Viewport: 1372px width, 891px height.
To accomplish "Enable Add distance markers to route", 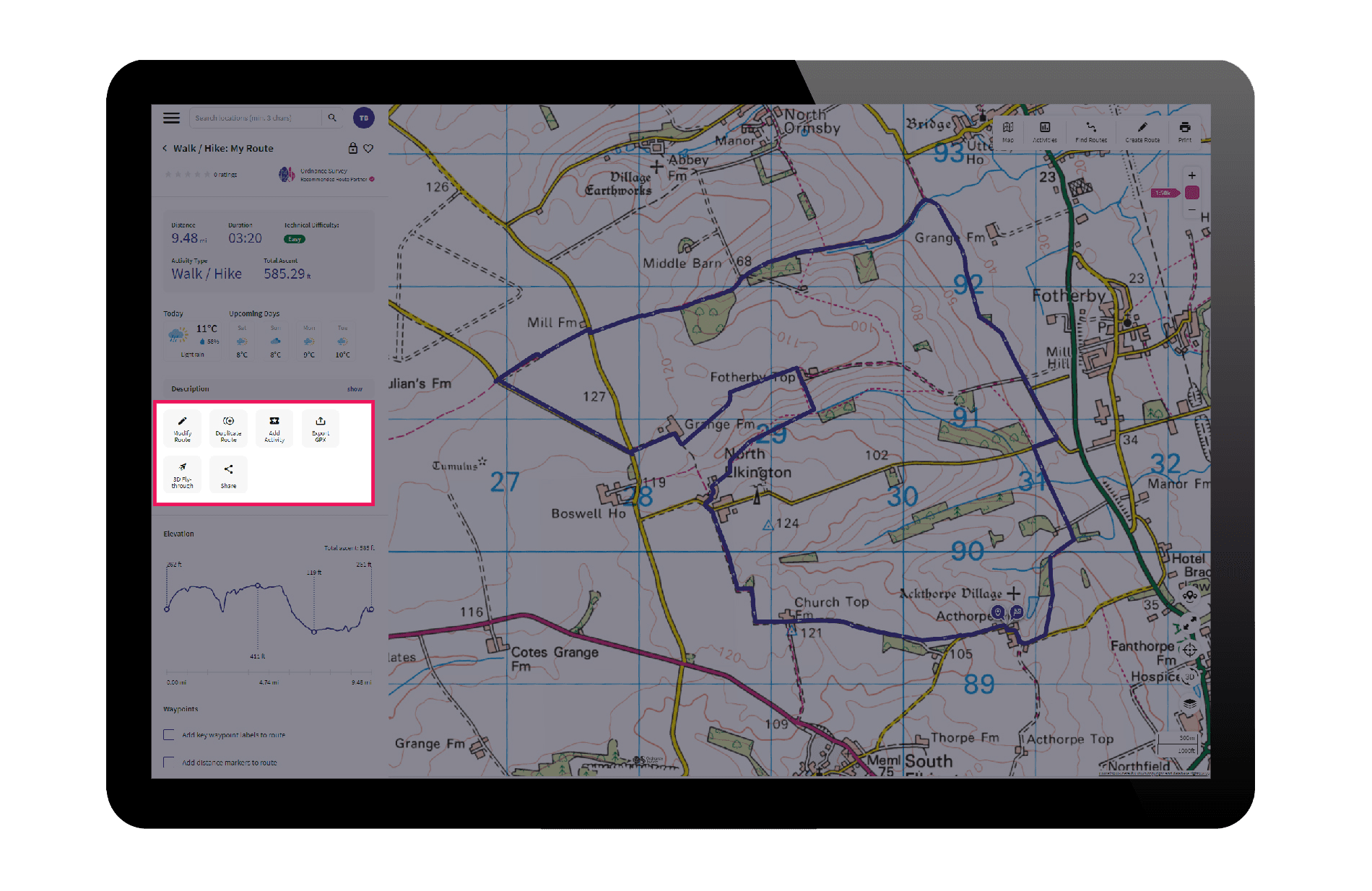I will [168, 762].
